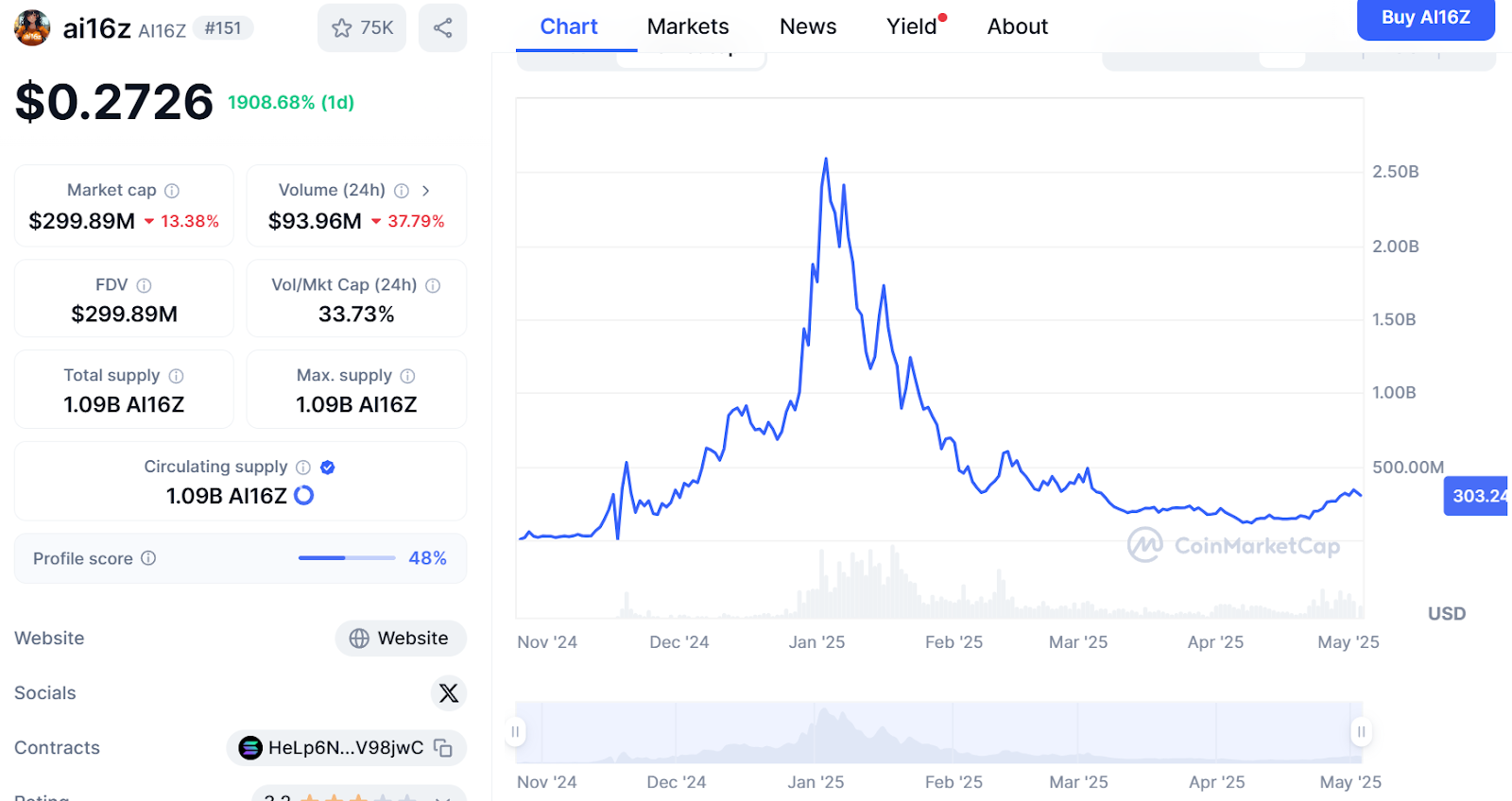Viewport: 1512px width, 801px height.
Task: Show FDV info icon
Action: click(144, 285)
